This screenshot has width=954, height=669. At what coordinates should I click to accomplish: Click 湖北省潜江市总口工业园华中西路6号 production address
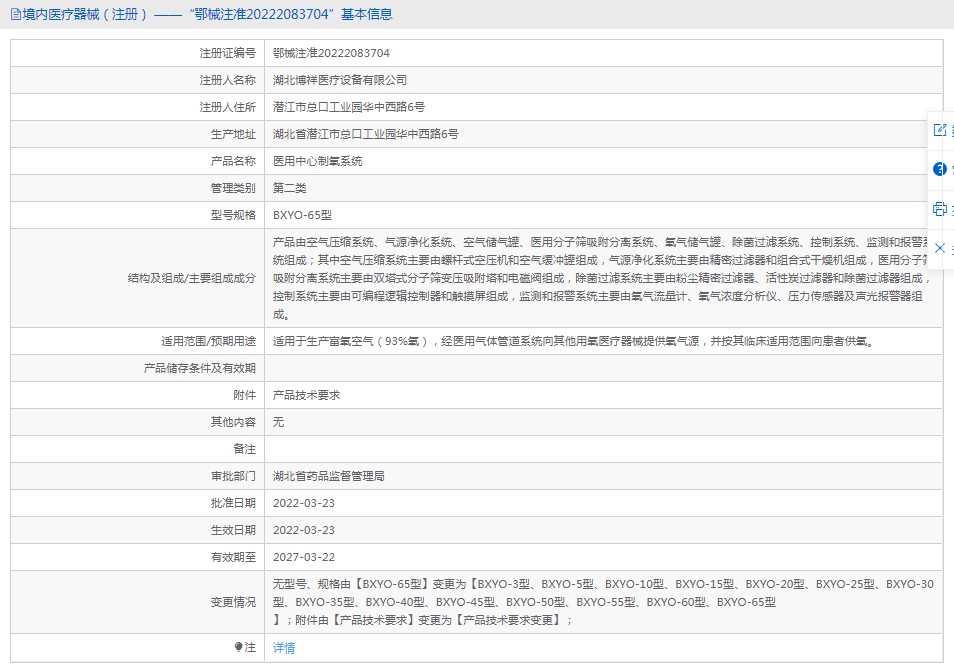coord(366,134)
